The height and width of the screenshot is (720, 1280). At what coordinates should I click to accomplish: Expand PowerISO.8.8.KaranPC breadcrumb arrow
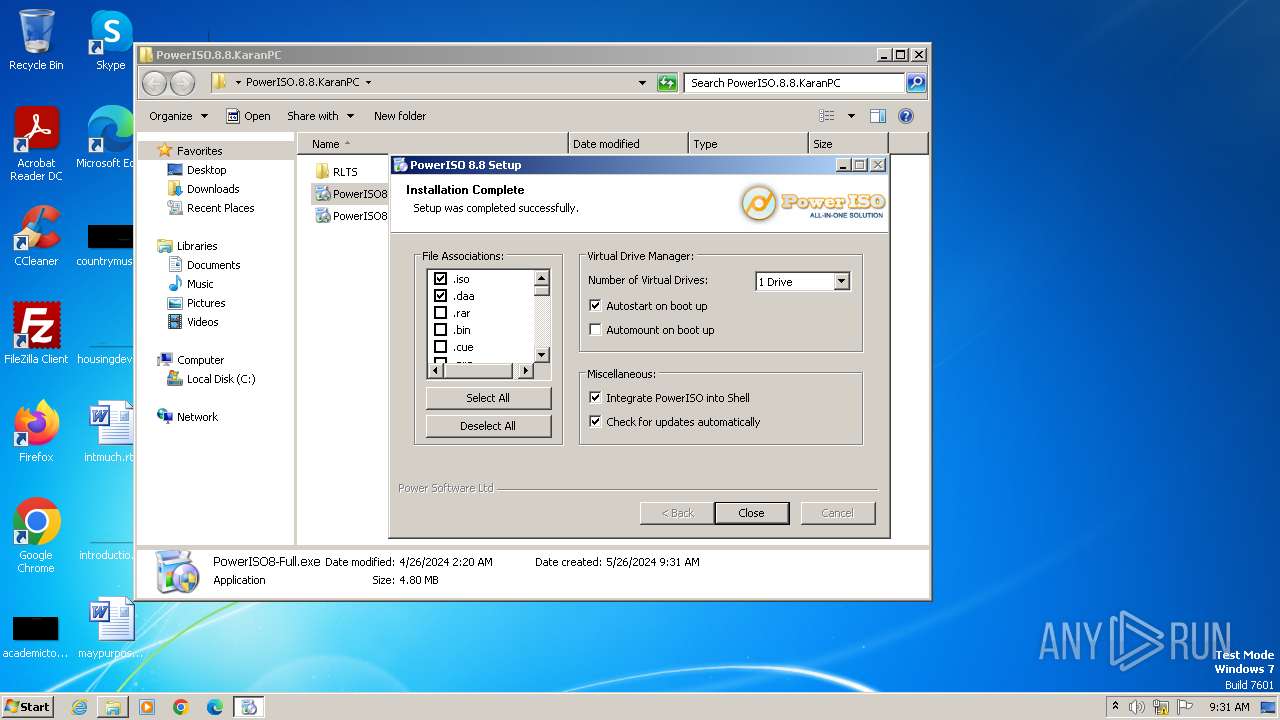368,83
